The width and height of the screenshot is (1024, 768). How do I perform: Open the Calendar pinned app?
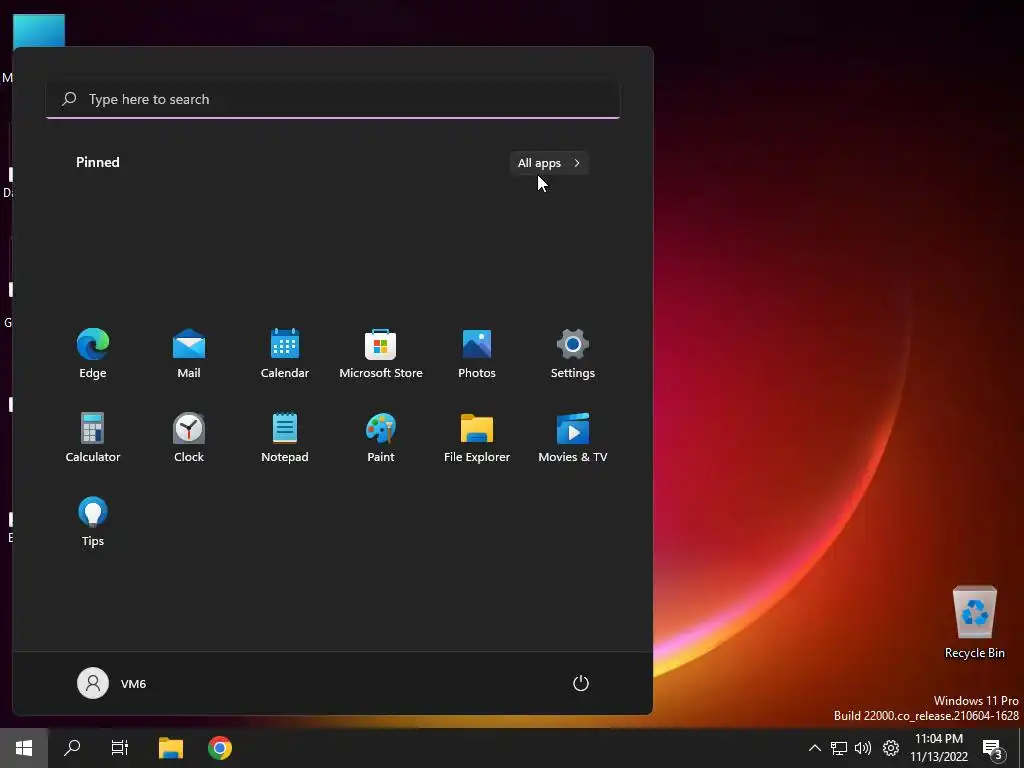pos(285,353)
